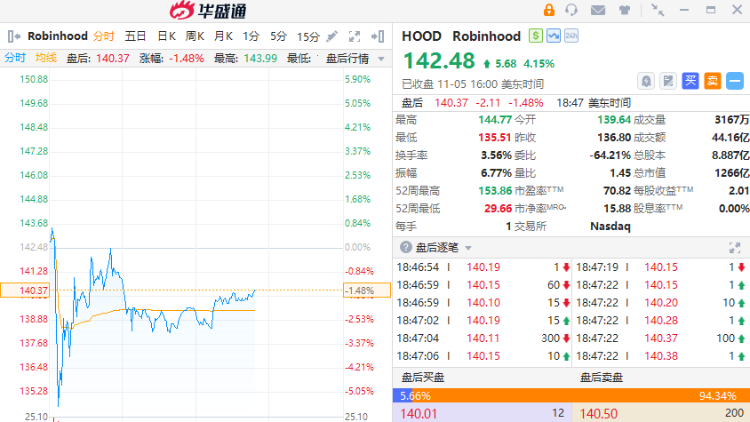Click the 52周最低 value 29.66
This screenshot has height=422, width=750.
[x=498, y=209]
